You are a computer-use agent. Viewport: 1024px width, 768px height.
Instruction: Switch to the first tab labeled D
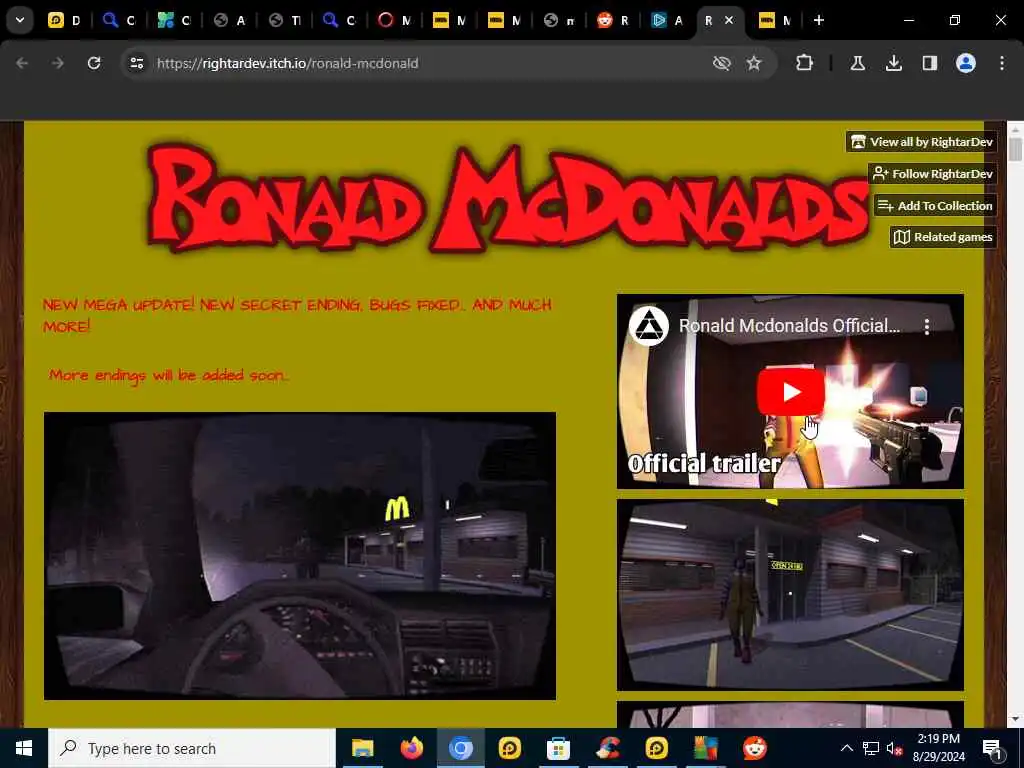65,20
